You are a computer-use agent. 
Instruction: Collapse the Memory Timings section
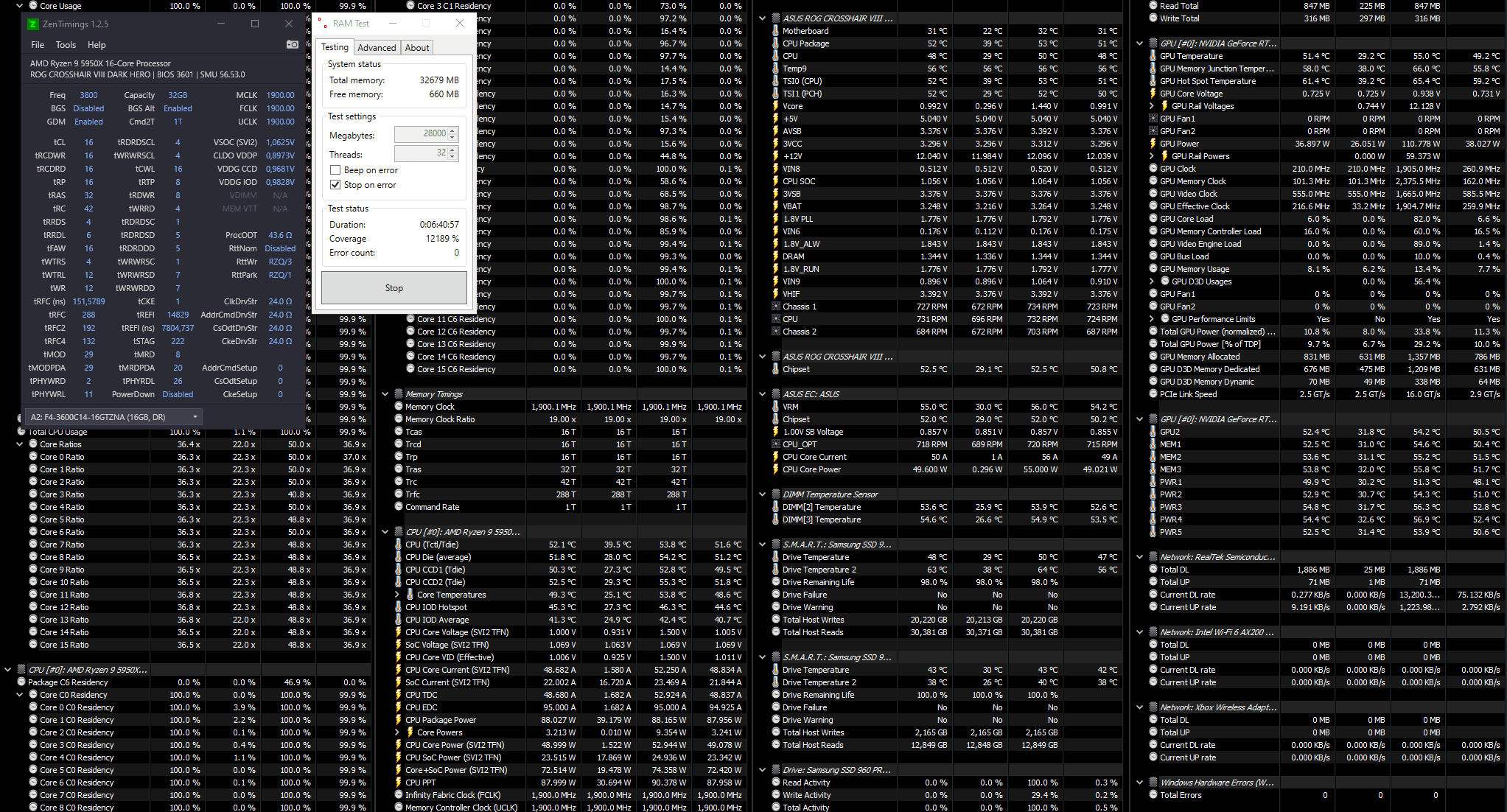click(x=385, y=394)
